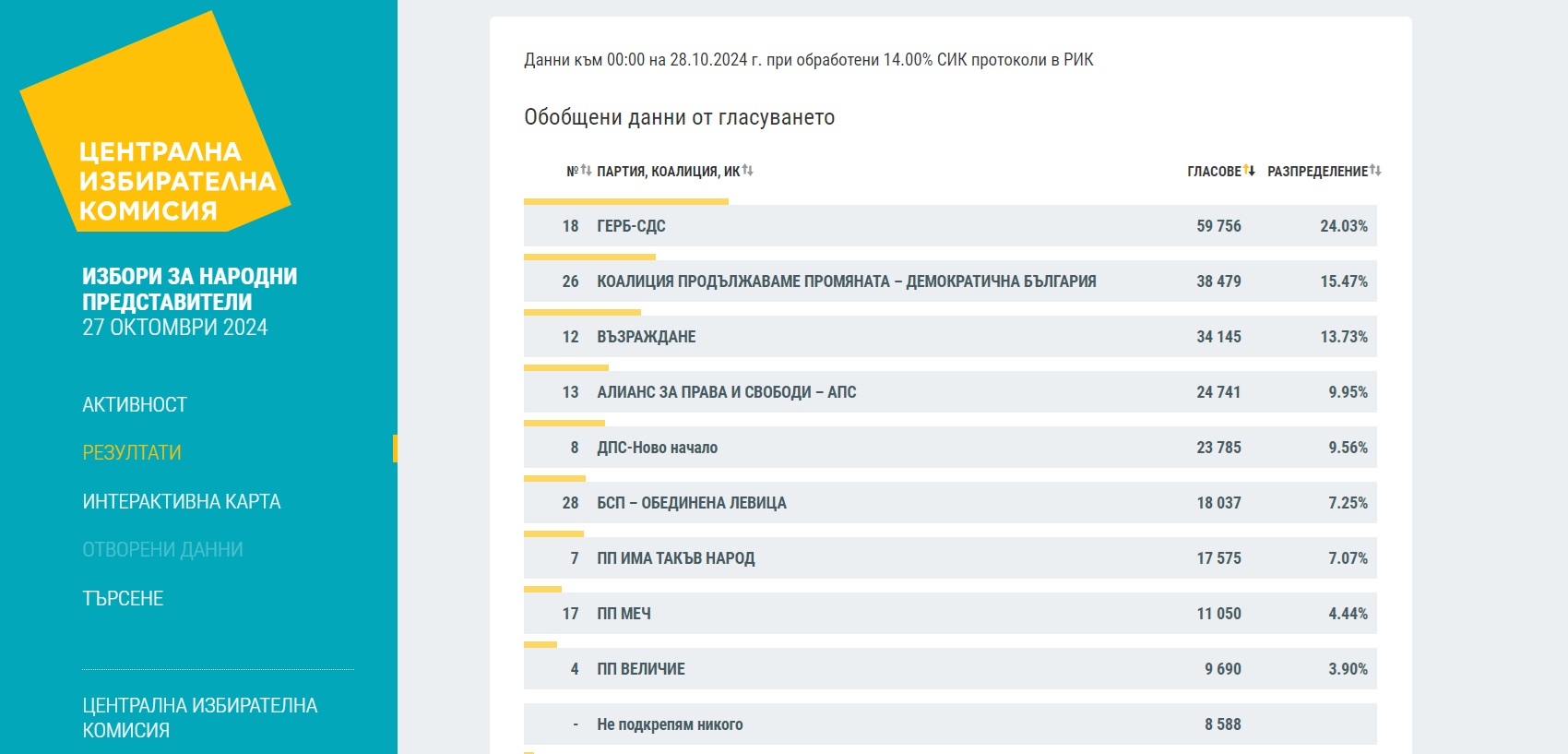Click ballot number 28 for БСП

[570, 503]
